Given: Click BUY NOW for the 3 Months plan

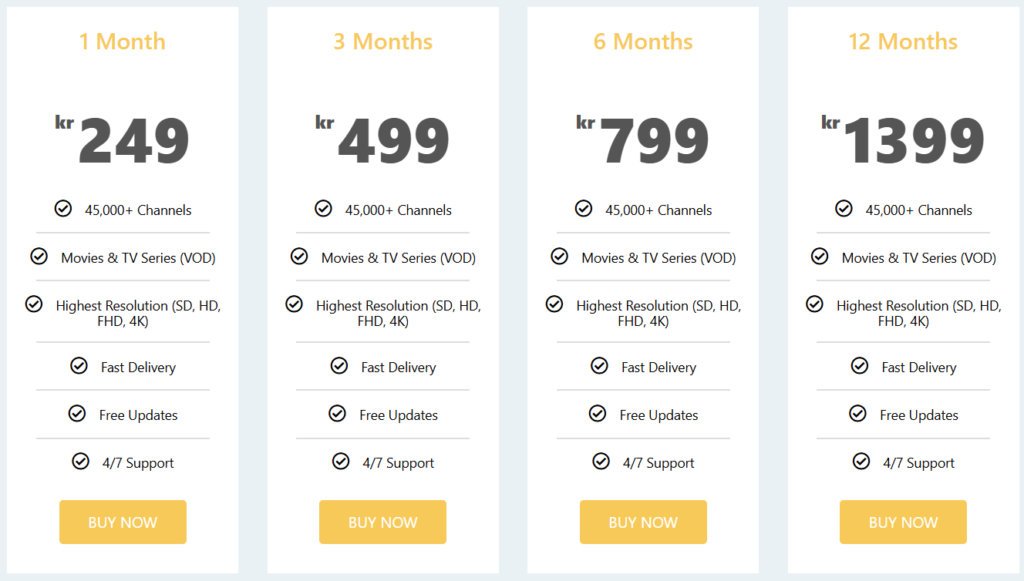Looking at the screenshot, I should click(383, 522).
